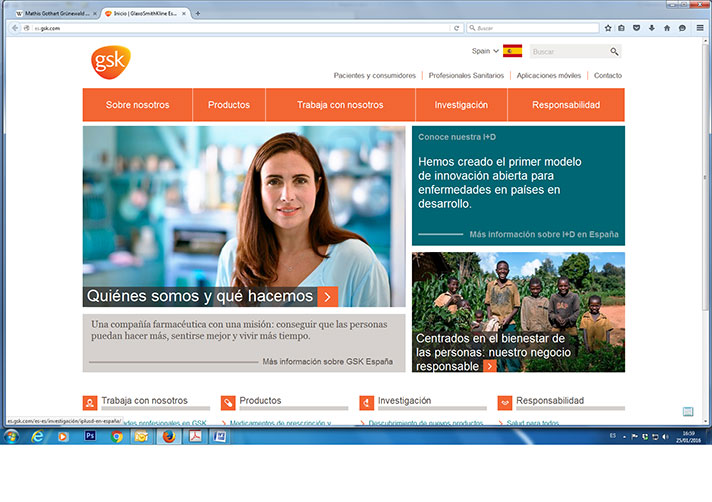712x502 pixels.
Task: Click the GSK logo
Action: point(111,62)
